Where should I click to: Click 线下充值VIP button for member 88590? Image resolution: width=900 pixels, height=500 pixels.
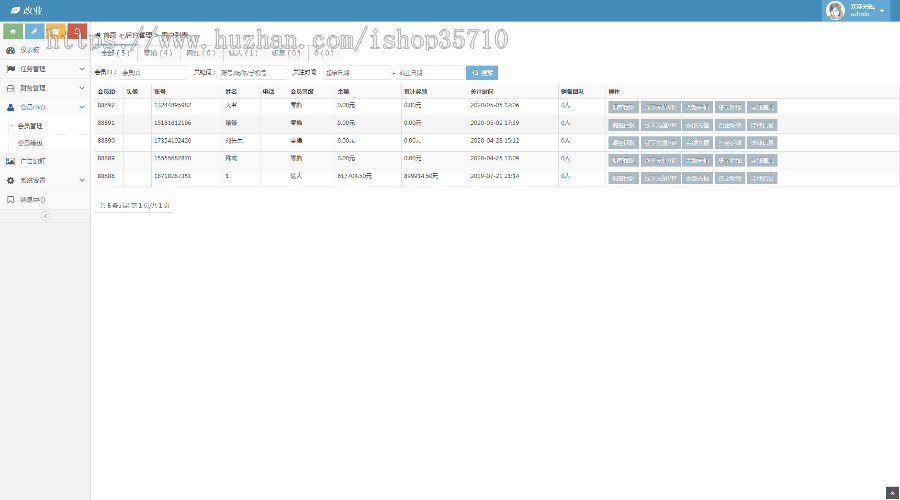point(661,143)
